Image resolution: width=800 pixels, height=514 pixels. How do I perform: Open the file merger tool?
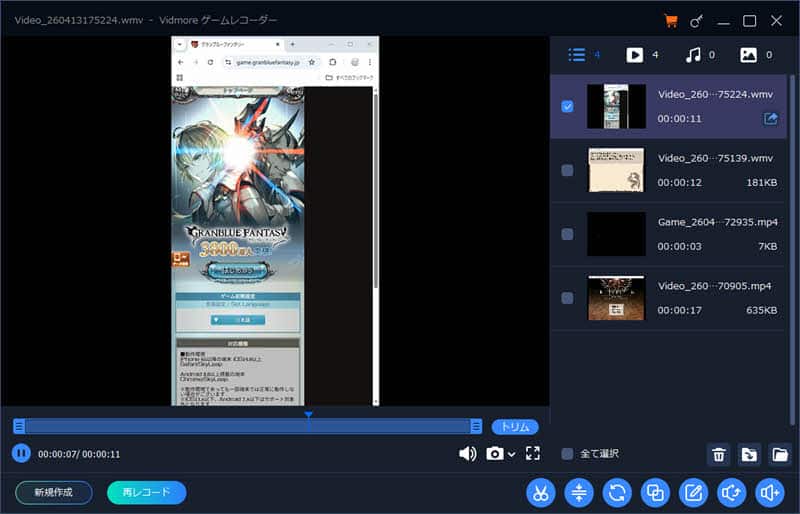point(655,493)
